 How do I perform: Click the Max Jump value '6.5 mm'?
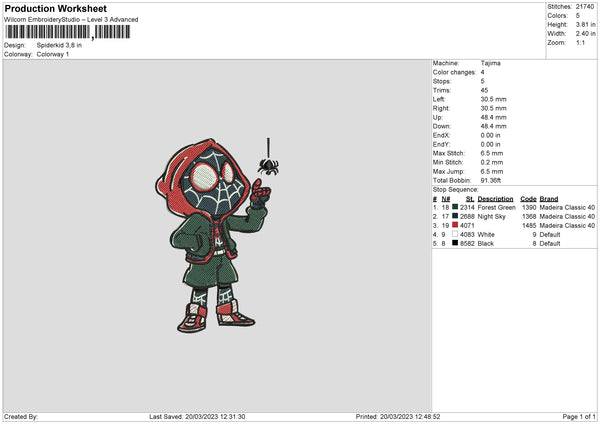pyautogui.click(x=492, y=171)
